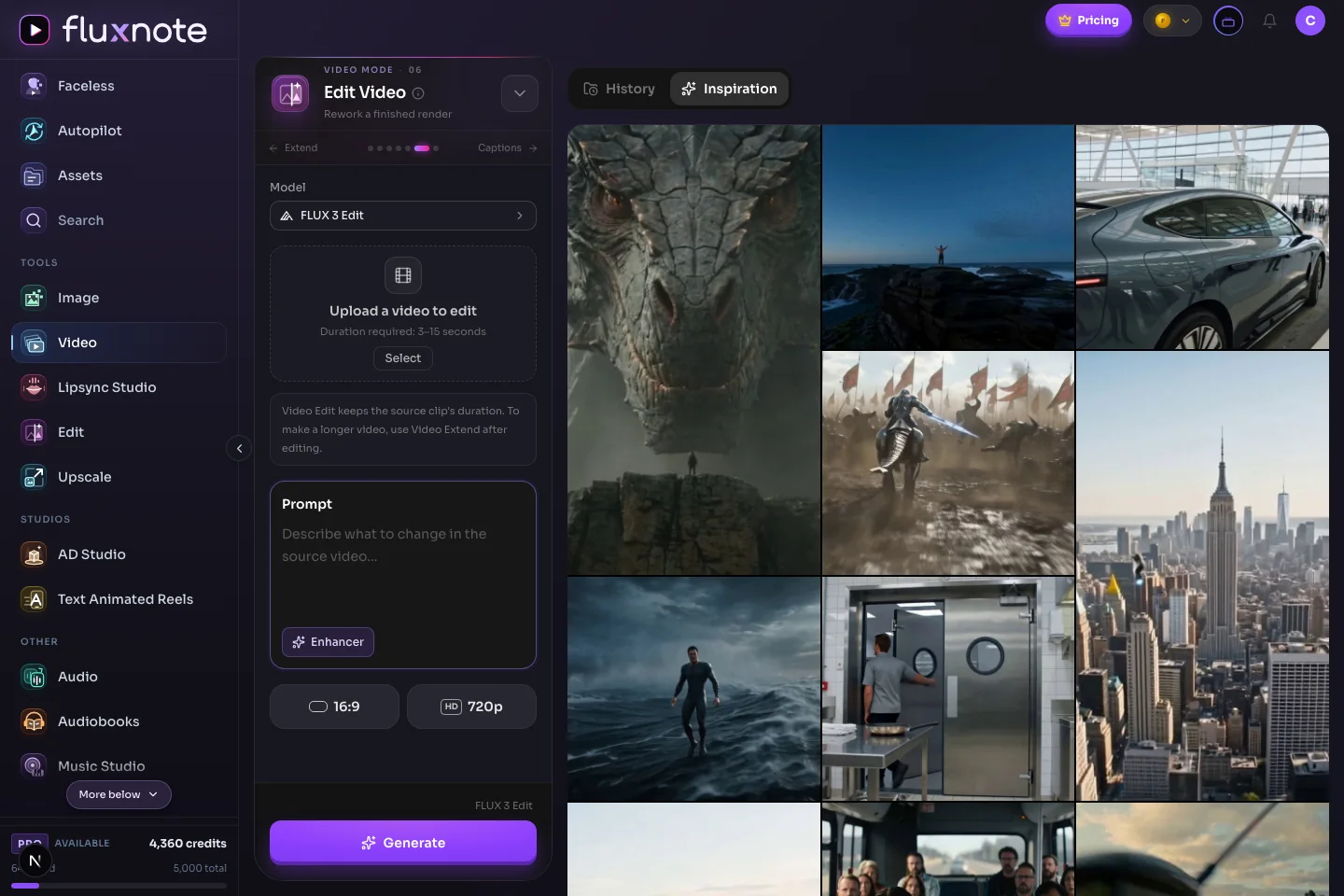1344x896 pixels.
Task: Click the Pricing button
Action: pos(1088,21)
